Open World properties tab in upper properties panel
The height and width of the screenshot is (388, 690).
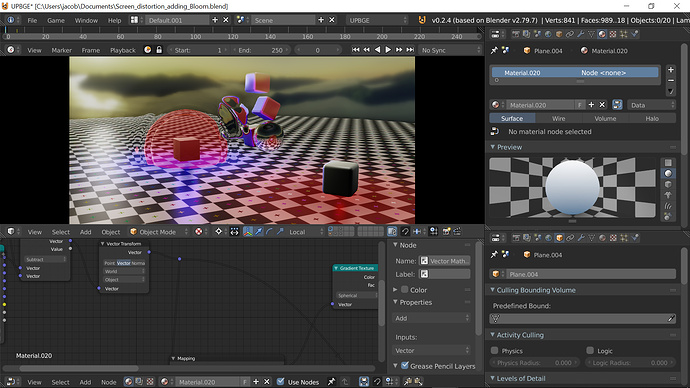pyautogui.click(x=548, y=34)
